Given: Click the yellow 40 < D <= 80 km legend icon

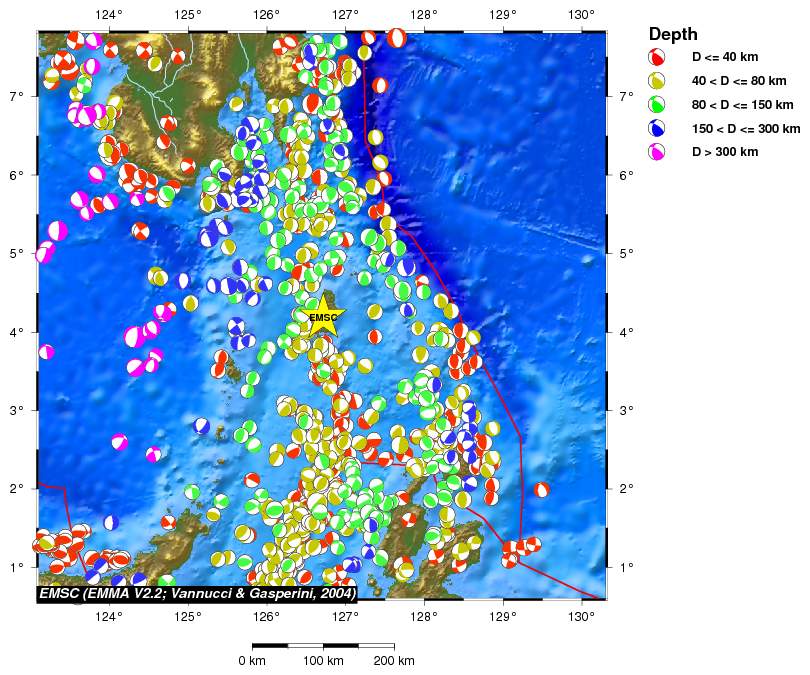Looking at the screenshot, I should tap(658, 81).
